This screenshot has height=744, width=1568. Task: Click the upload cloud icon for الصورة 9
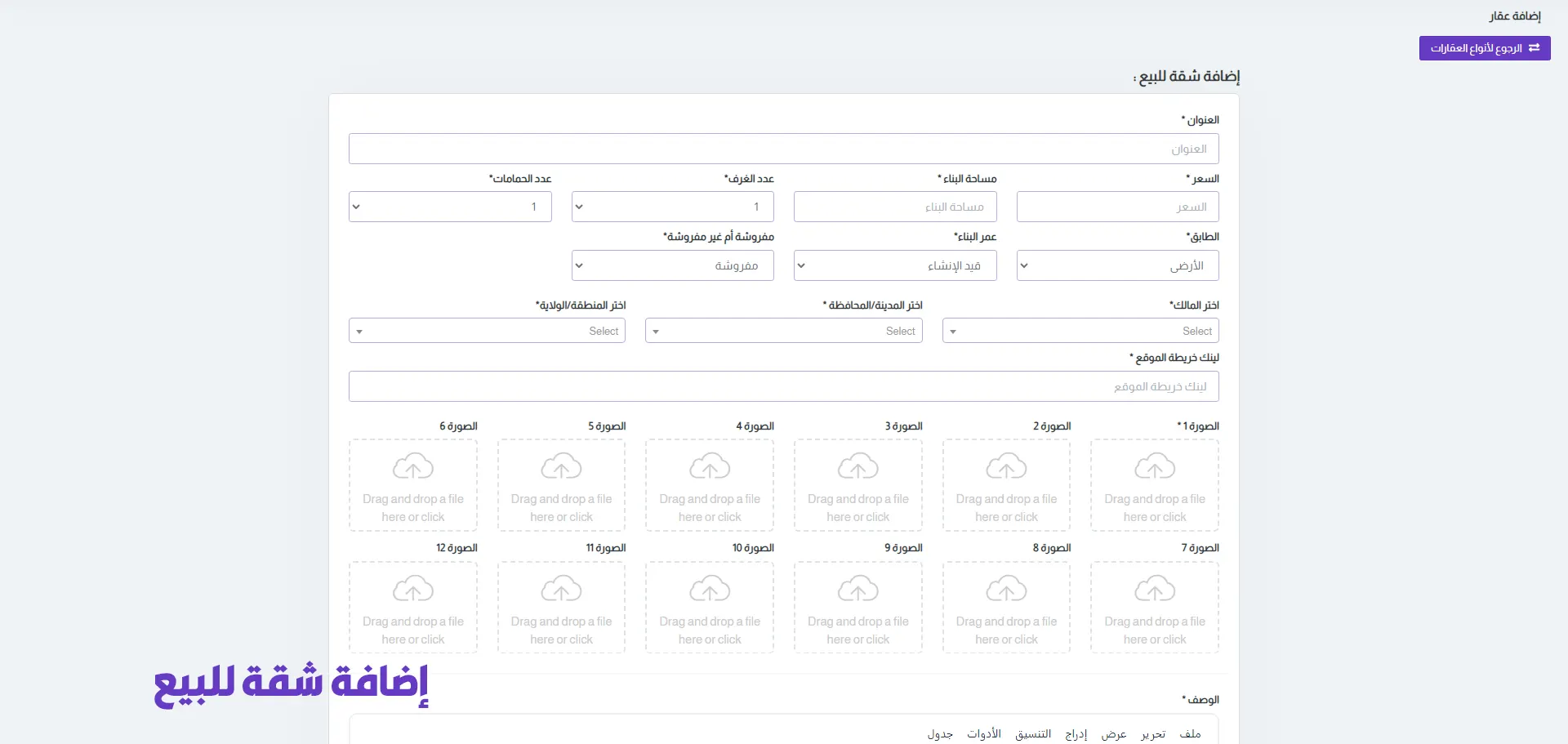857,589
